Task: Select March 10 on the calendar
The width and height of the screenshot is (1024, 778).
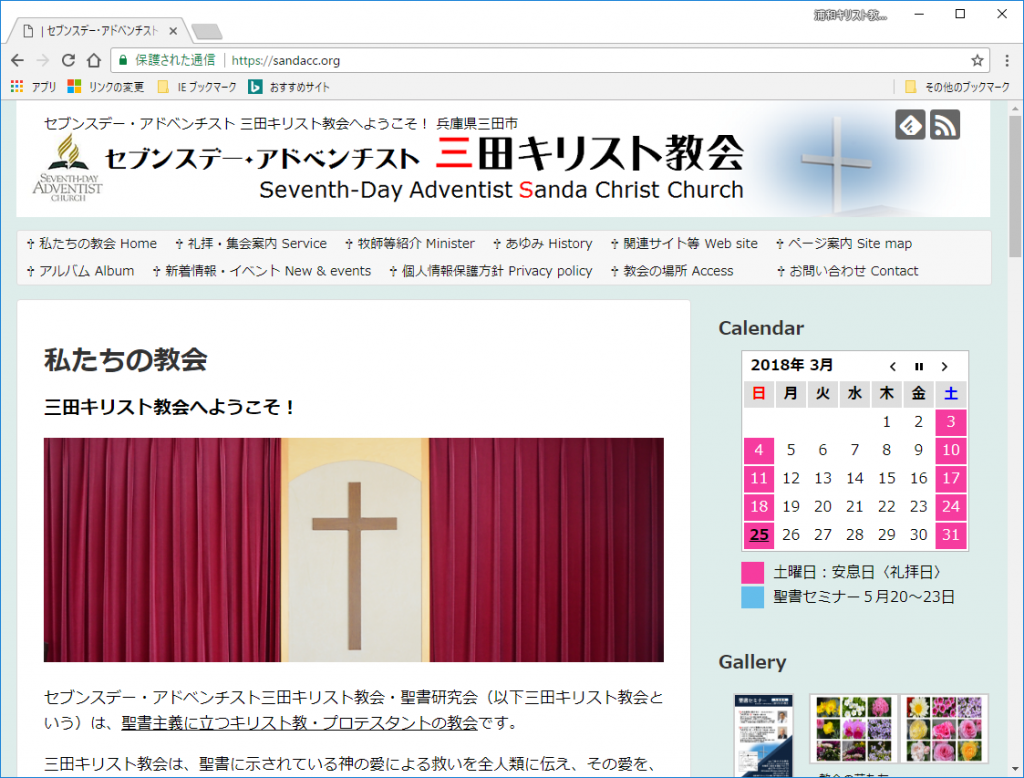Action: tap(951, 450)
